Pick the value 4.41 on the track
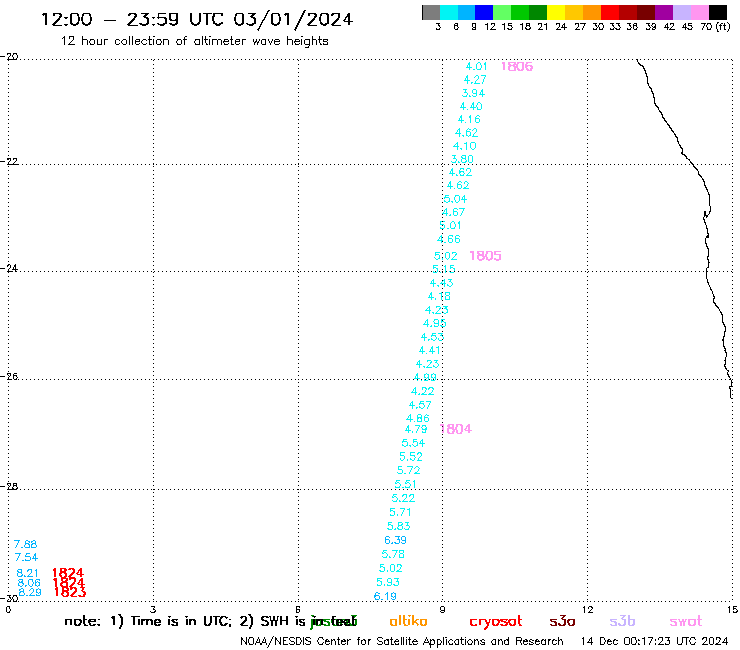Image resolution: width=740 pixels, height=650 pixels. pos(429,350)
